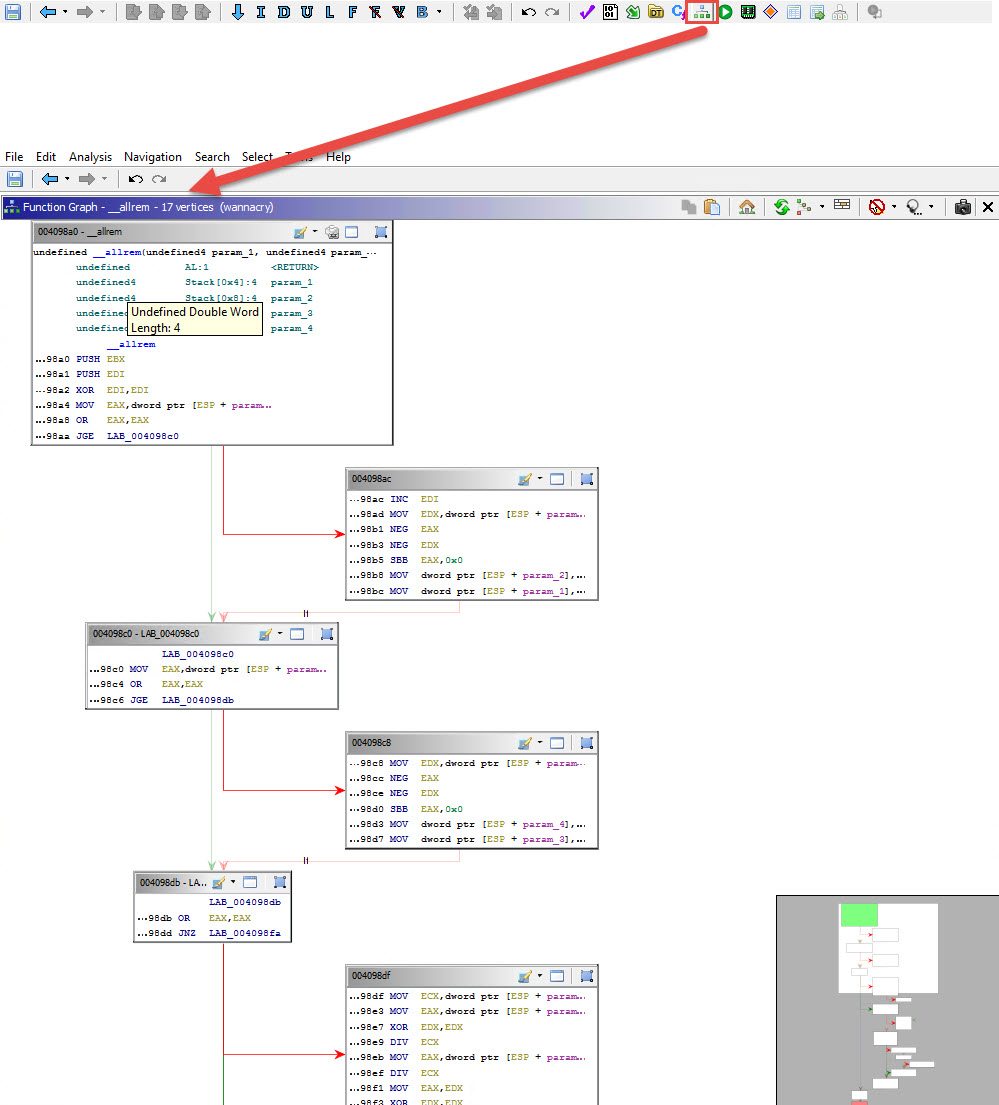The image size is (999, 1105).
Task: Open back-history dropdown in the lower toolbar
Action: 67,179
